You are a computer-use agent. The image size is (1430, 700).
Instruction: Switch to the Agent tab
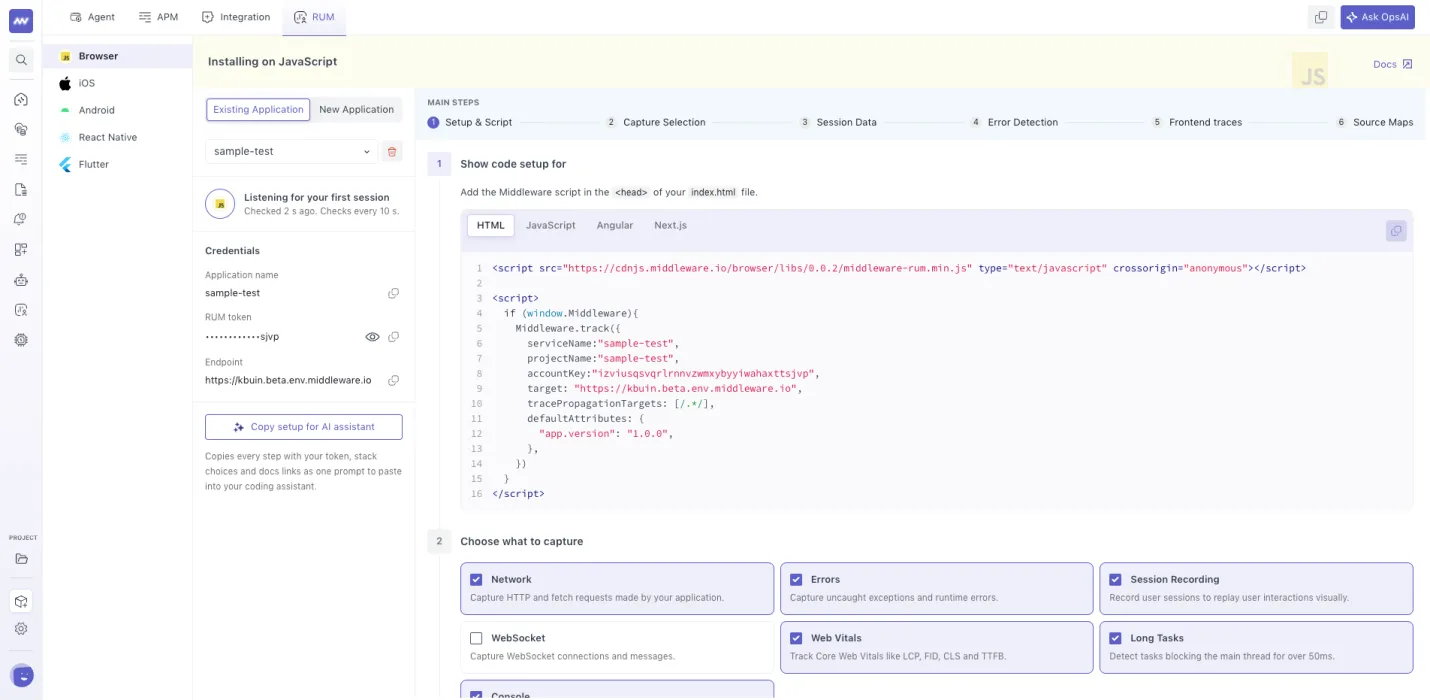point(93,17)
